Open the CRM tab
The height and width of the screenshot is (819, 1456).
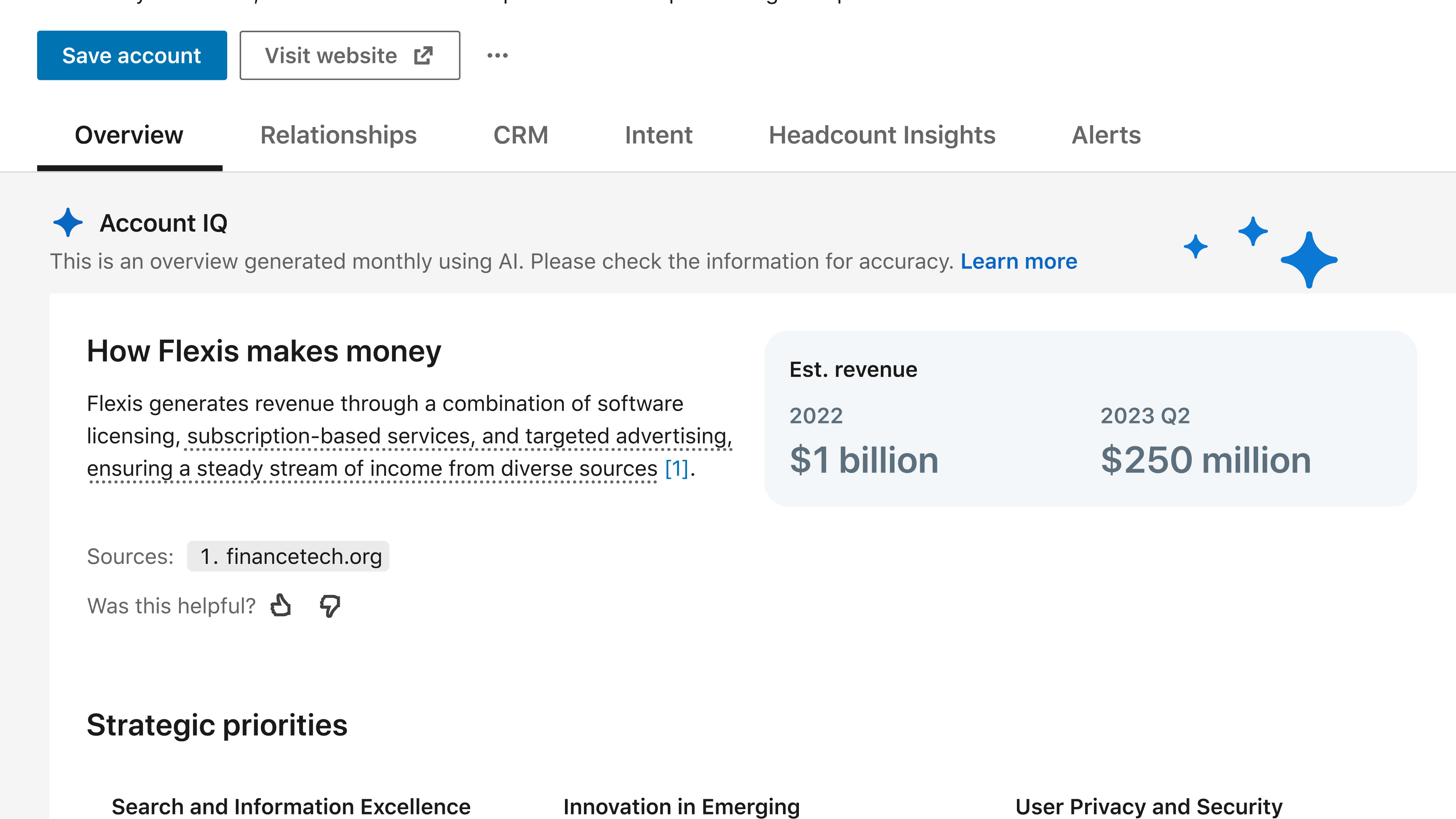click(x=521, y=135)
